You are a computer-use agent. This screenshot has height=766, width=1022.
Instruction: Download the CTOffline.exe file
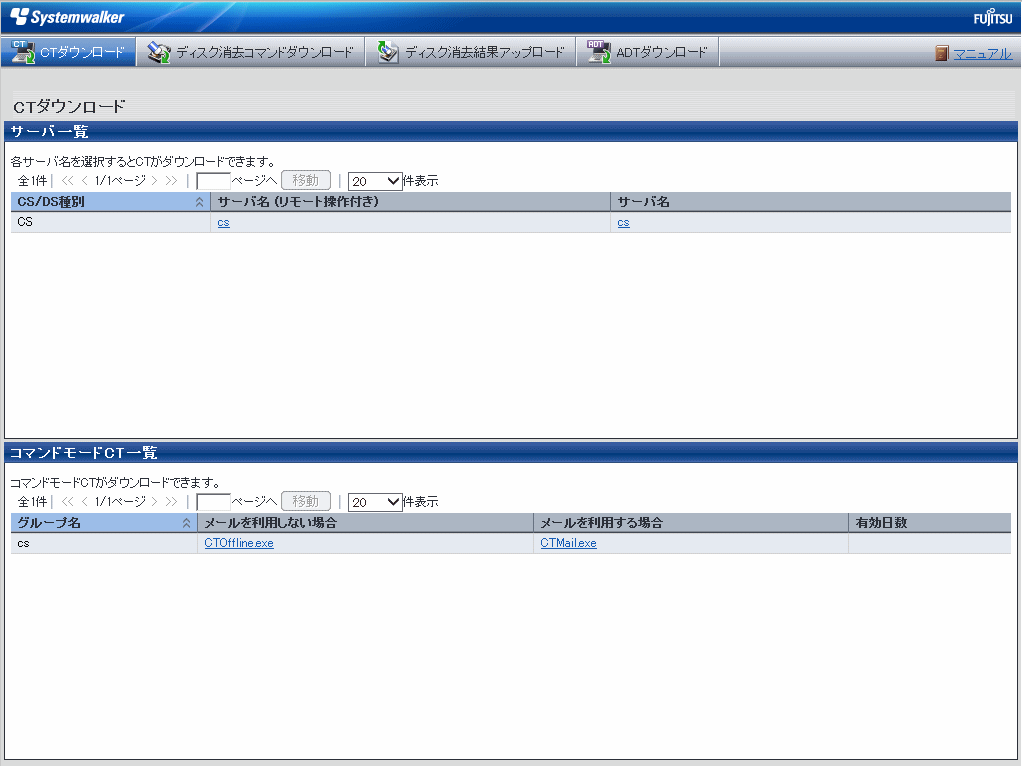239,543
